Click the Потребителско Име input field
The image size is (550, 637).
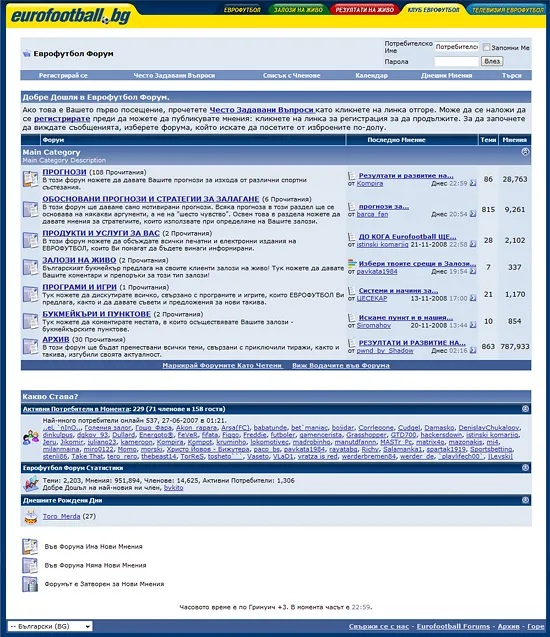pos(457,47)
